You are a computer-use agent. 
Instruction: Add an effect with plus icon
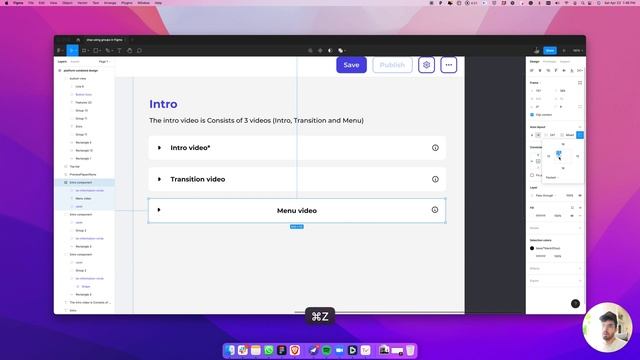click(x=580, y=269)
